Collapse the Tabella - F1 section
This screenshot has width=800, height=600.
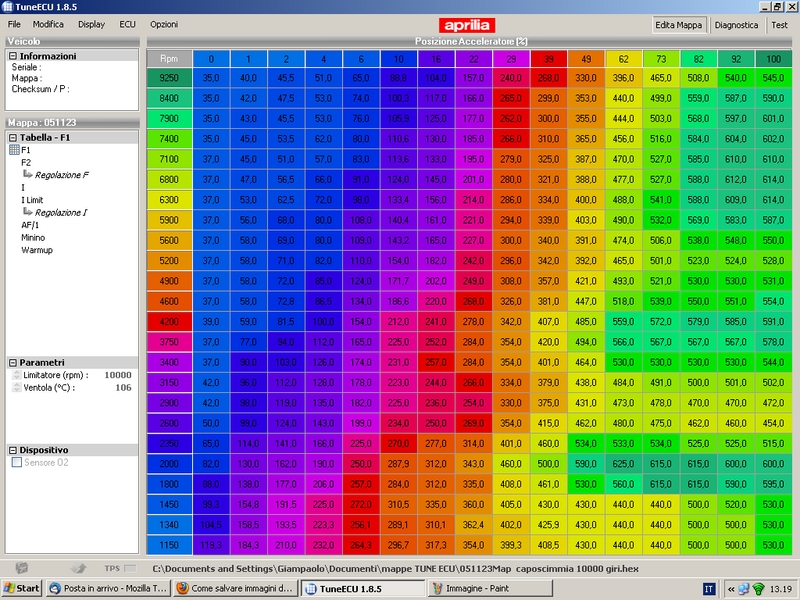[13, 138]
